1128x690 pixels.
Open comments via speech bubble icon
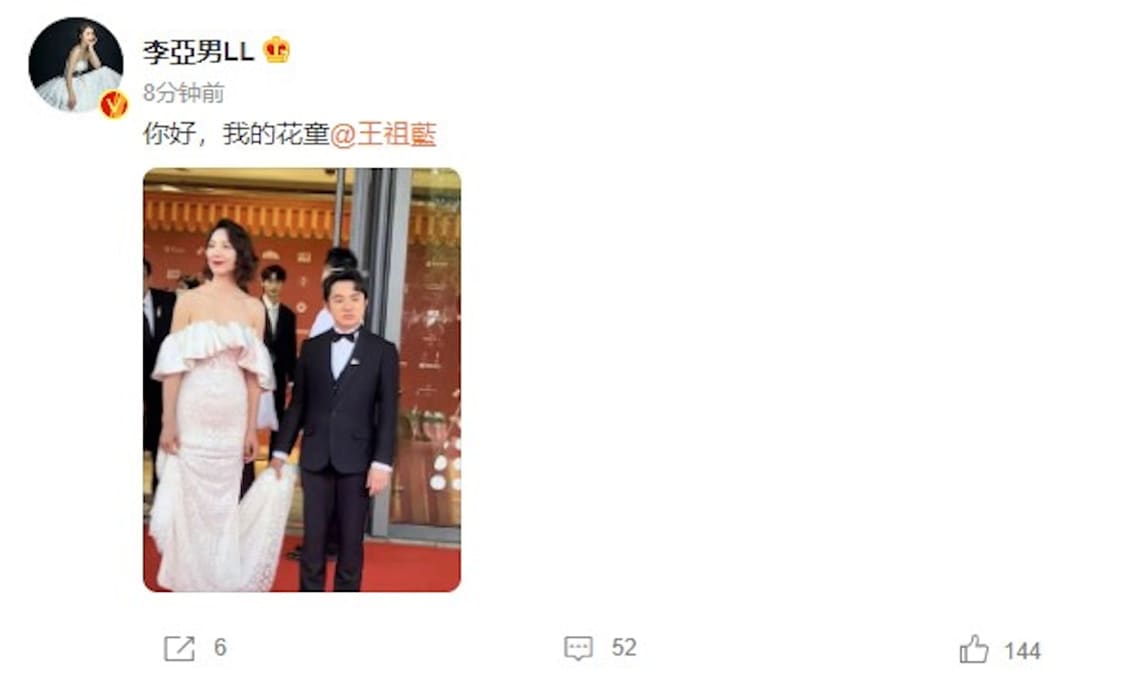tap(578, 648)
